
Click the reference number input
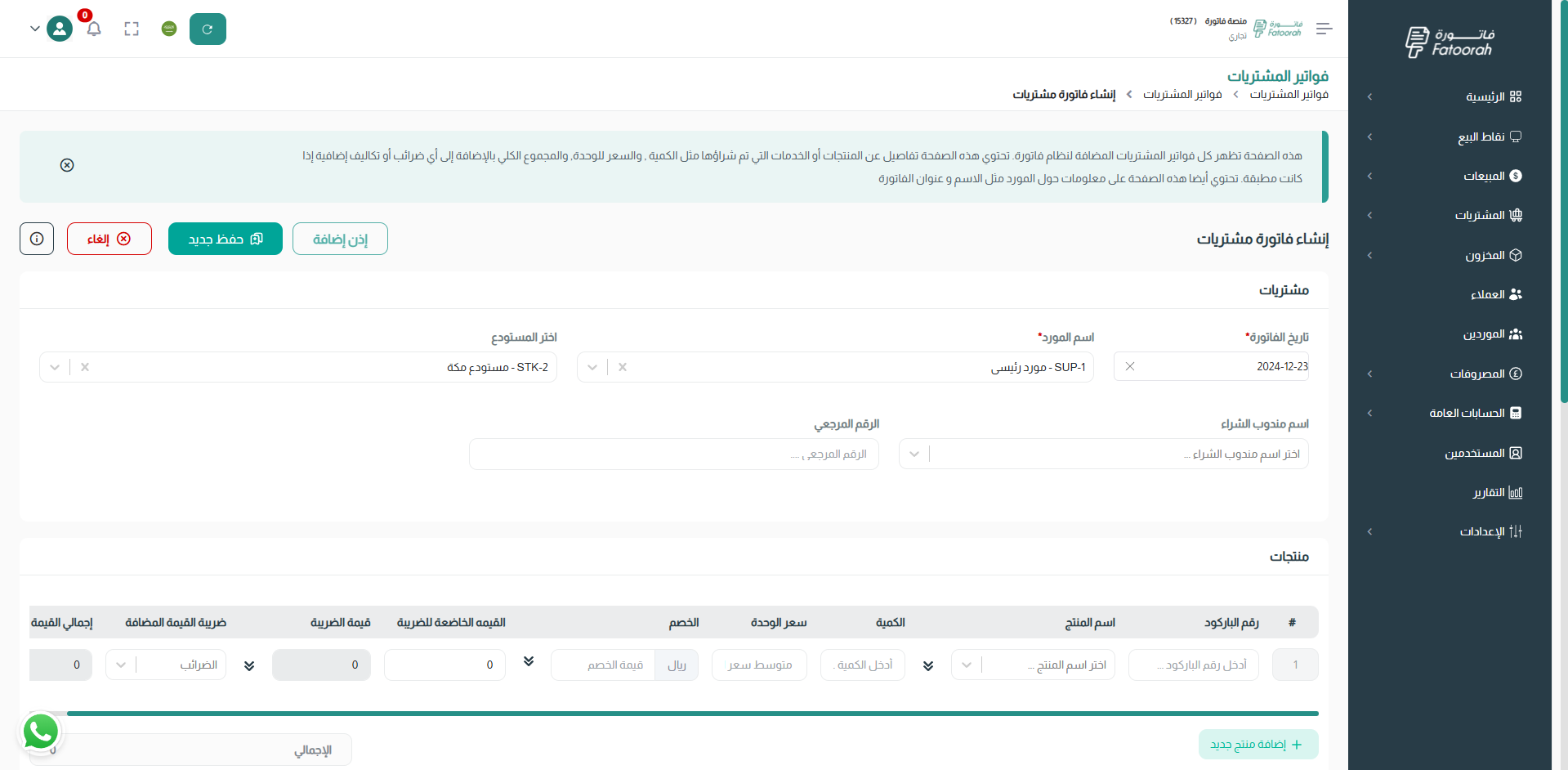[x=674, y=454]
